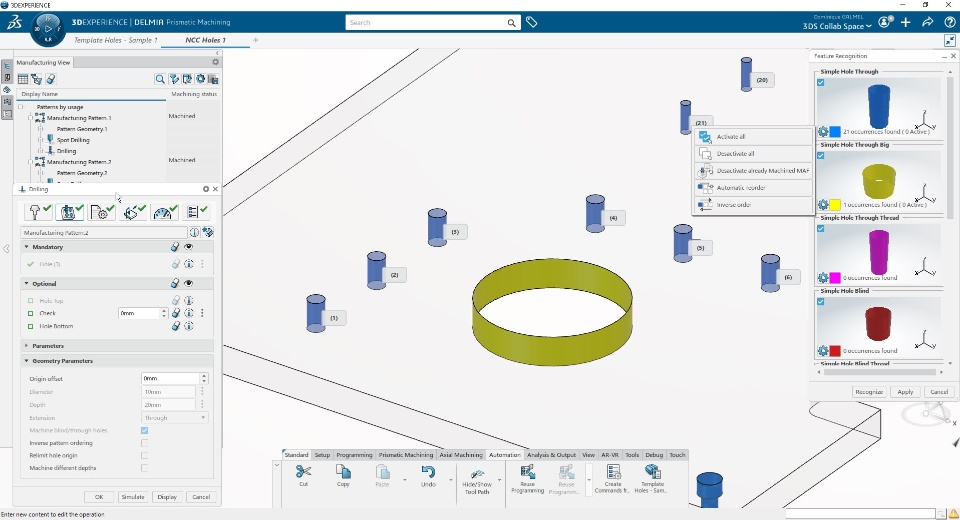960x520 pixels.
Task: Open settings gear for Simple Hole Through
Action: tap(823, 132)
